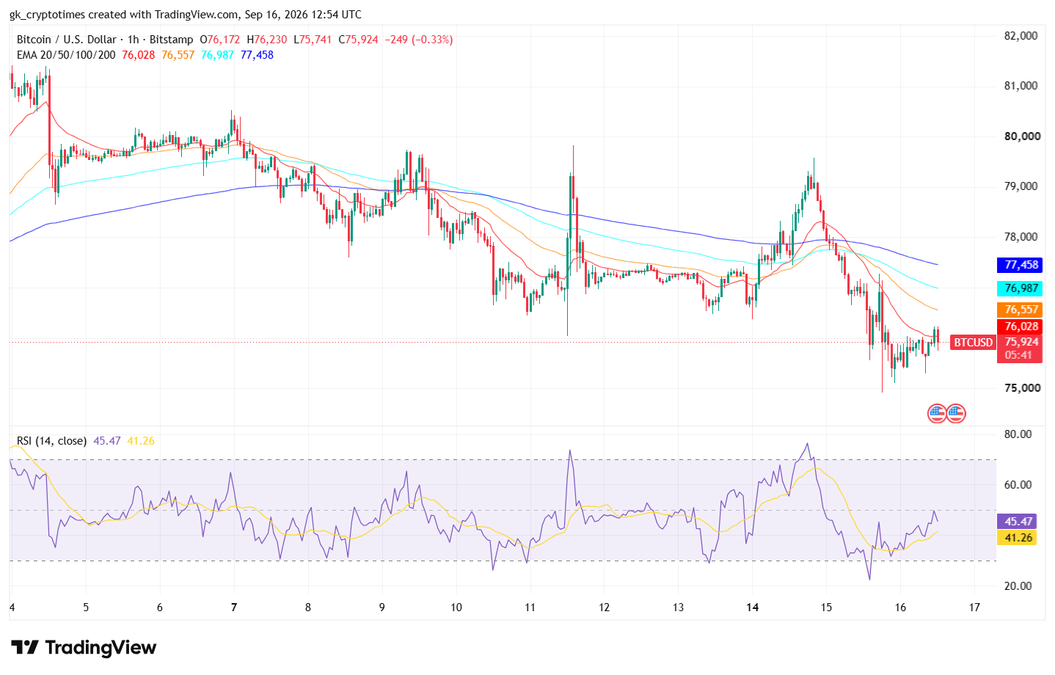The image size is (1055, 675).
Task: Click the RSI 60.00 axis label
Action: pyautogui.click(x=1017, y=485)
